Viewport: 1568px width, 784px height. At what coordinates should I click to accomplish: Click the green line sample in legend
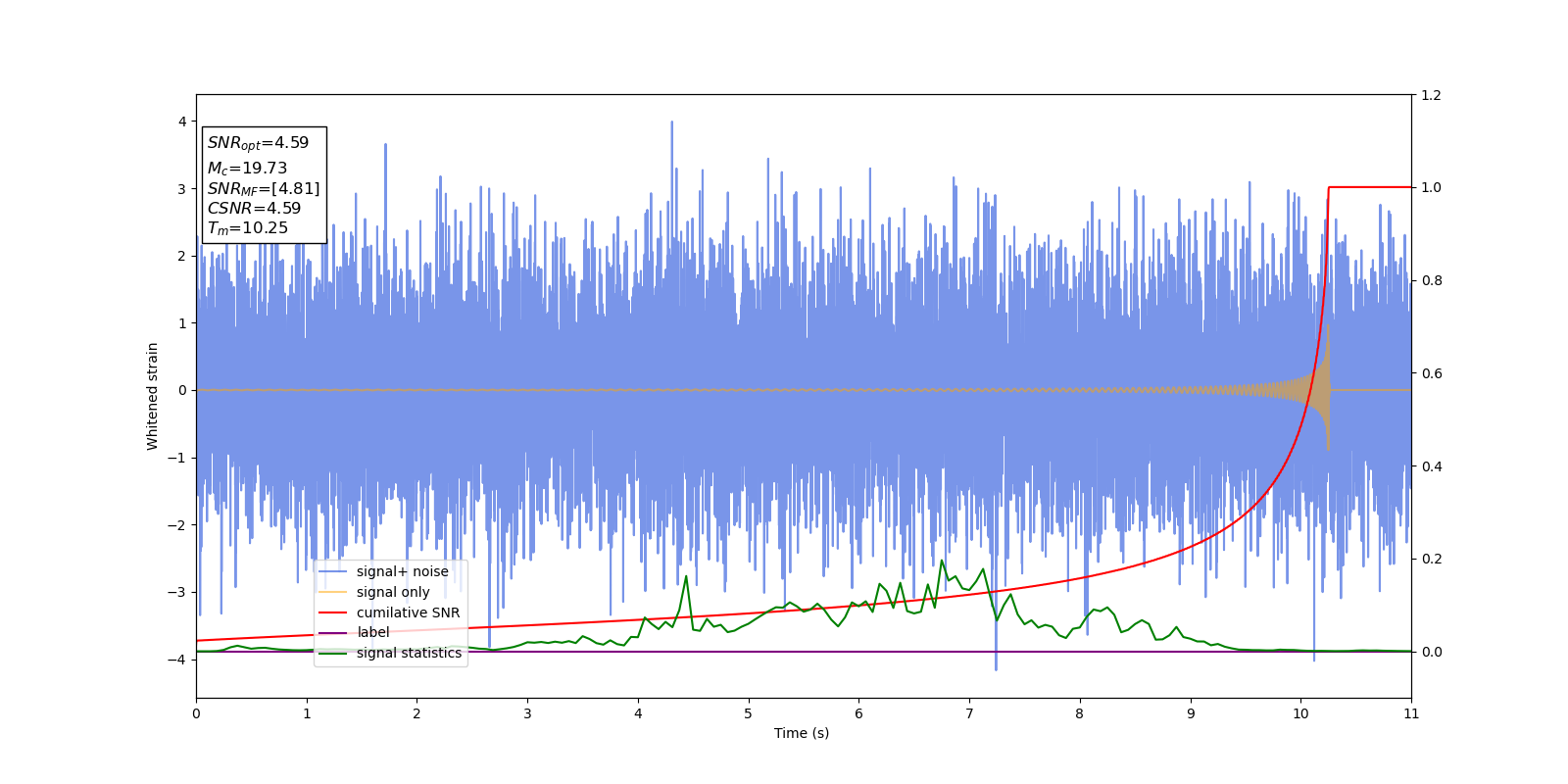pyautogui.click(x=333, y=654)
